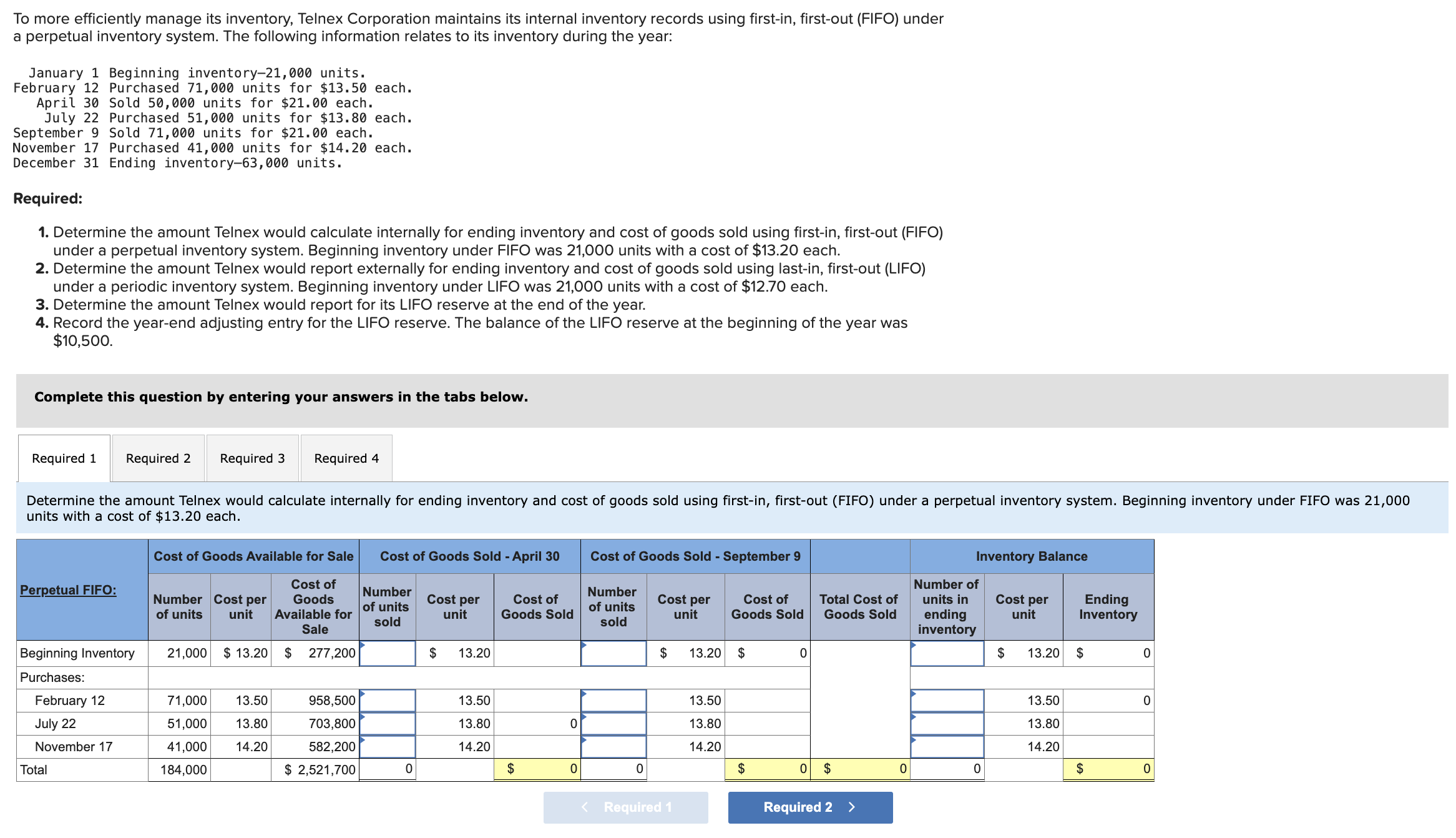Select the Required 4 tab
Viewport: 1456px width, 838px height.
(x=346, y=458)
